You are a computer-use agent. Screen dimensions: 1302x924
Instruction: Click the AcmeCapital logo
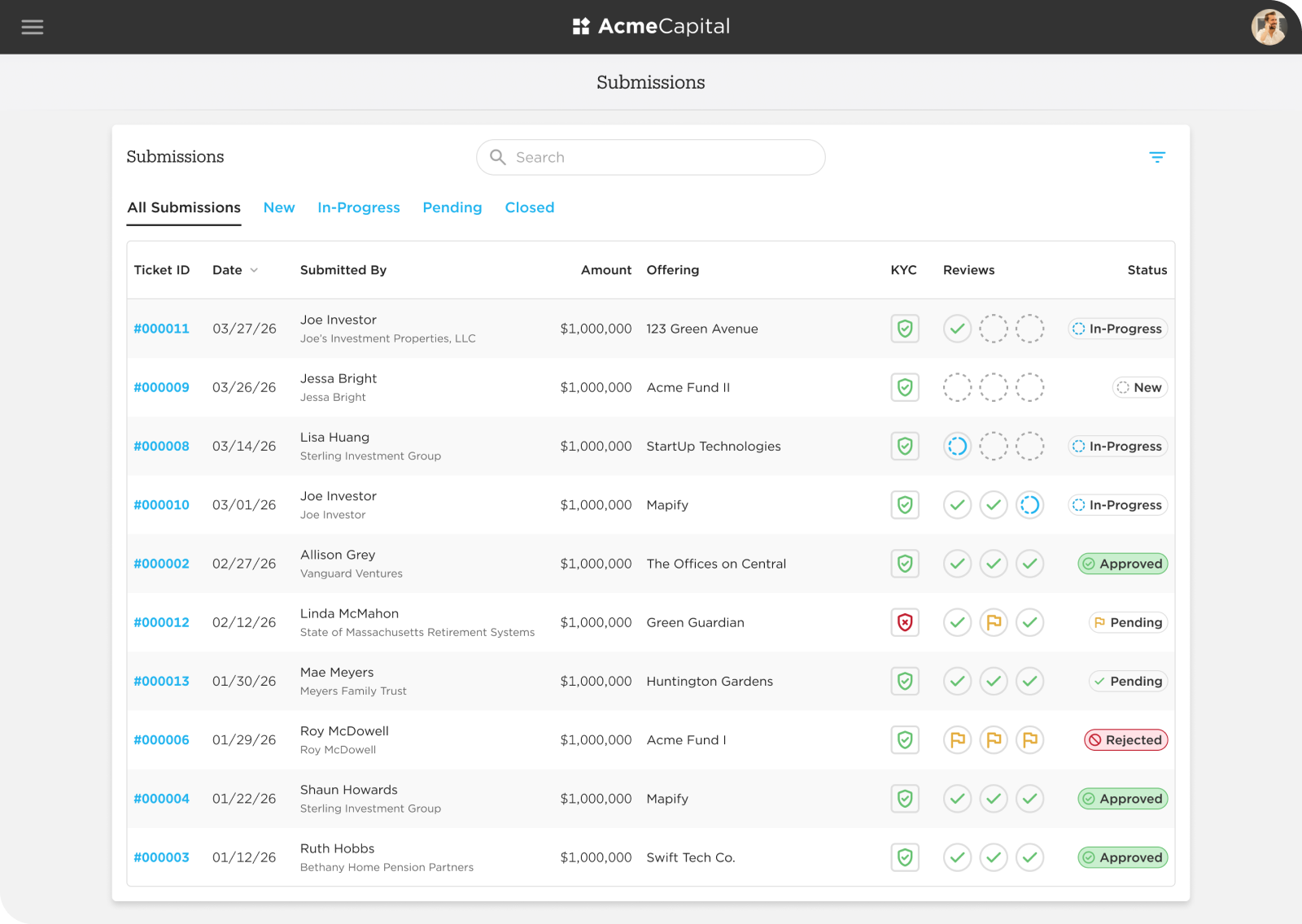(651, 27)
